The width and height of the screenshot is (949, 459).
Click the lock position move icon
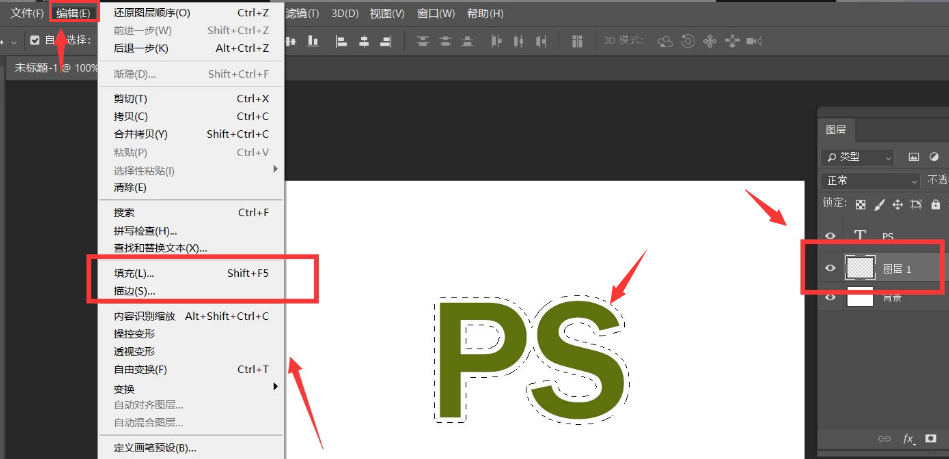(898, 204)
